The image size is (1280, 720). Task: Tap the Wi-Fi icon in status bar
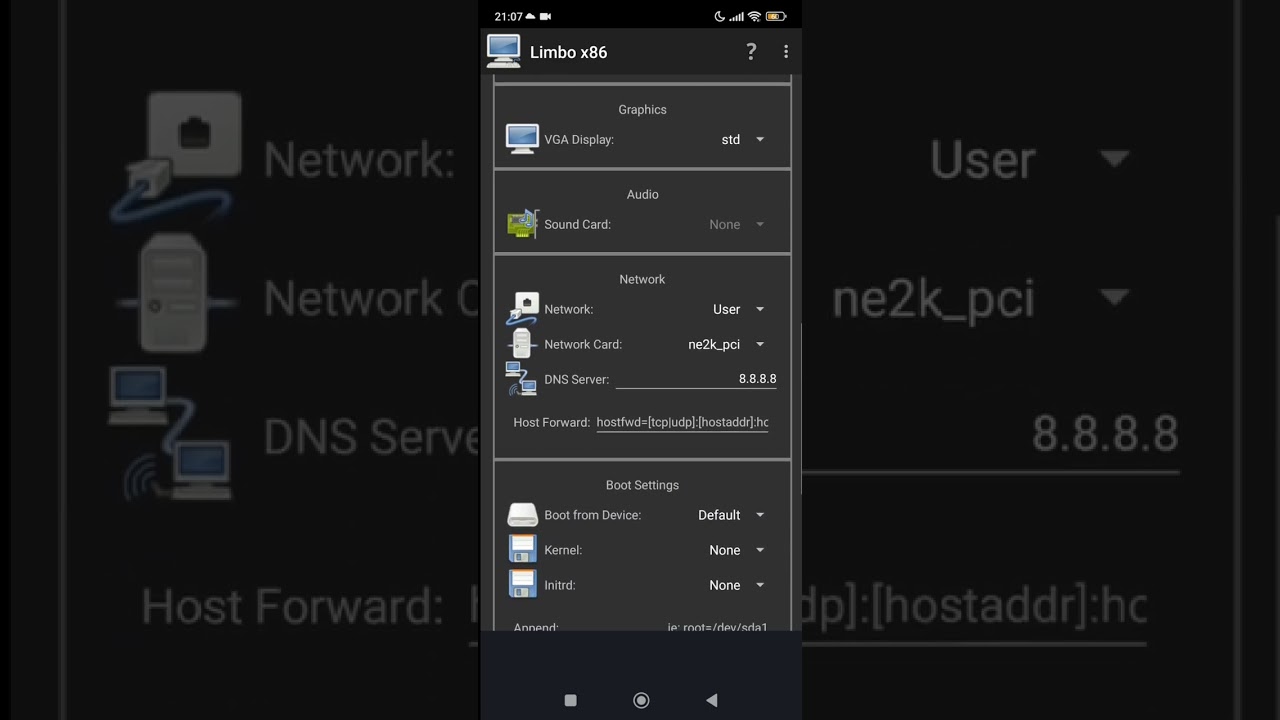pyautogui.click(x=755, y=17)
